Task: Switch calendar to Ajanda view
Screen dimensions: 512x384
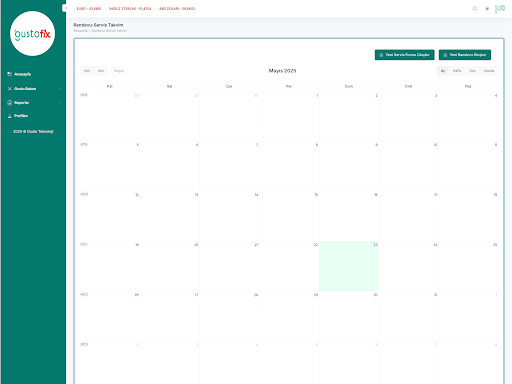Action: tap(489, 71)
